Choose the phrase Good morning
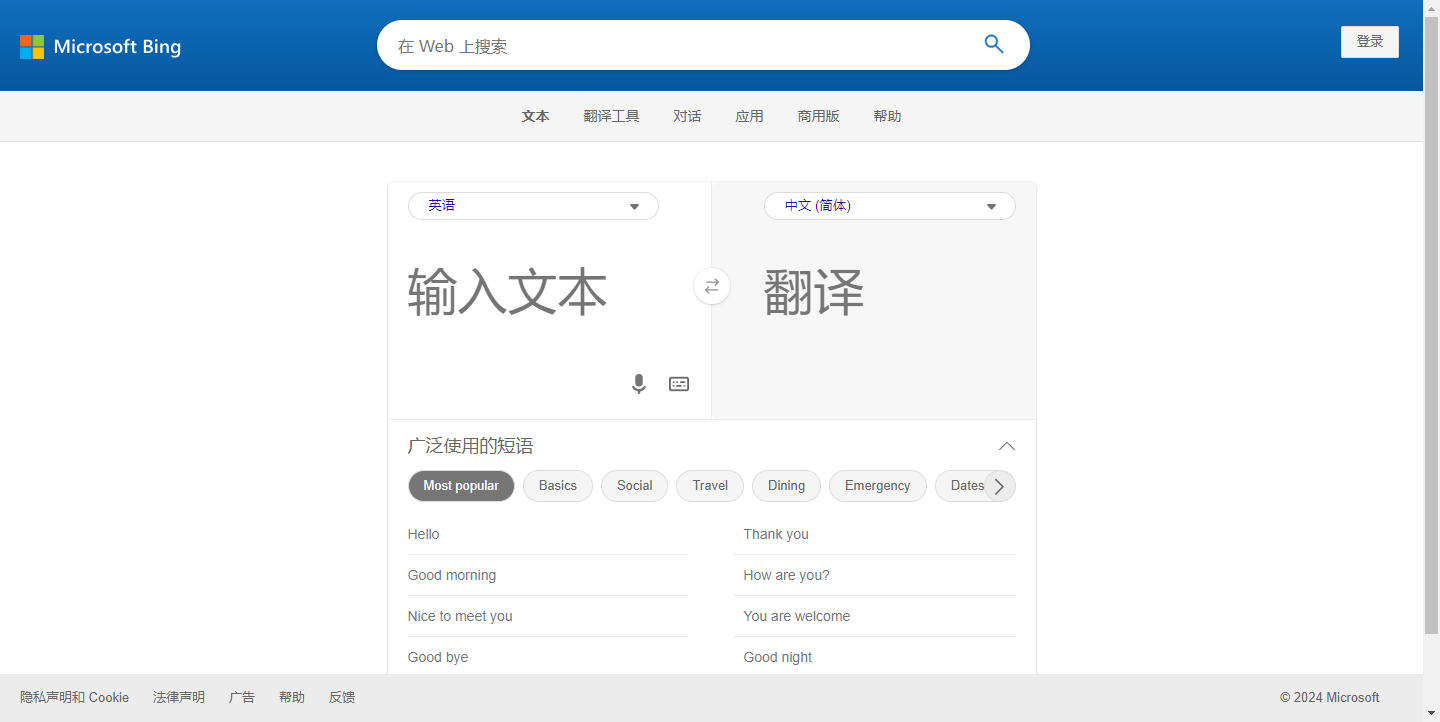Viewport: 1440px width, 722px height. click(548, 576)
